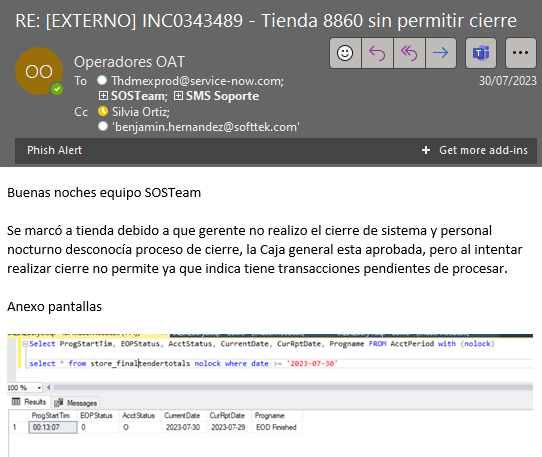Click the ProgStartTim column header
The height and width of the screenshot is (457, 542).
(53, 416)
